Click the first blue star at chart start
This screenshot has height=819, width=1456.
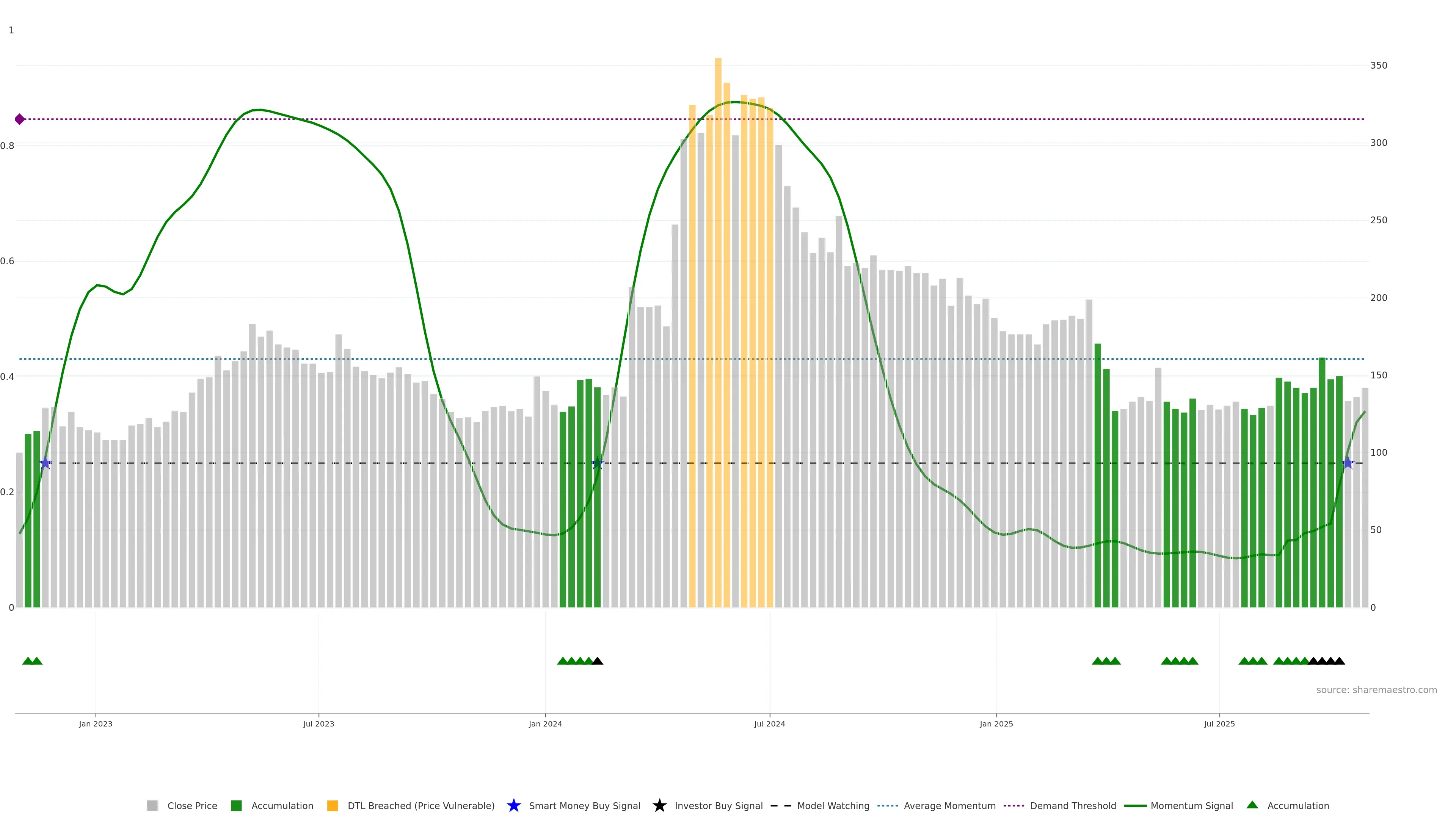[45, 463]
